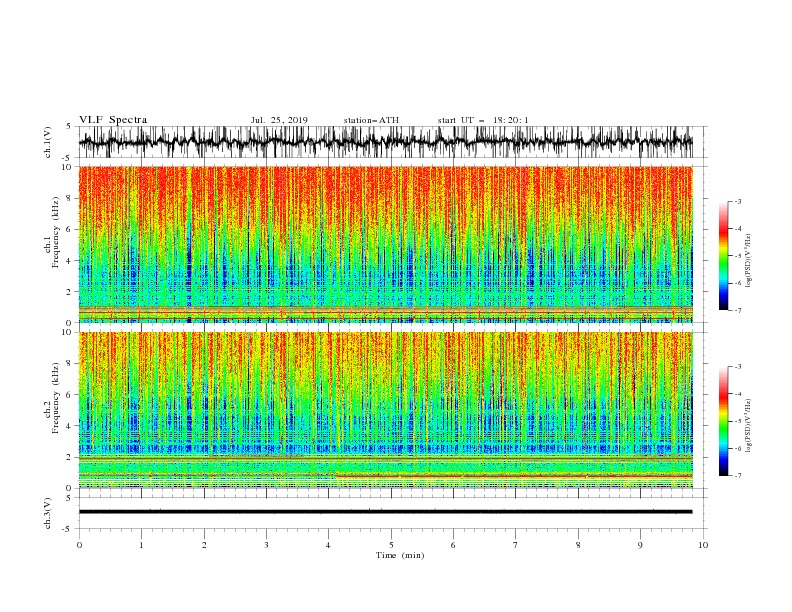Click inside the ch.1 spectrogram panel
This screenshot has width=792, height=612.
pos(385,244)
